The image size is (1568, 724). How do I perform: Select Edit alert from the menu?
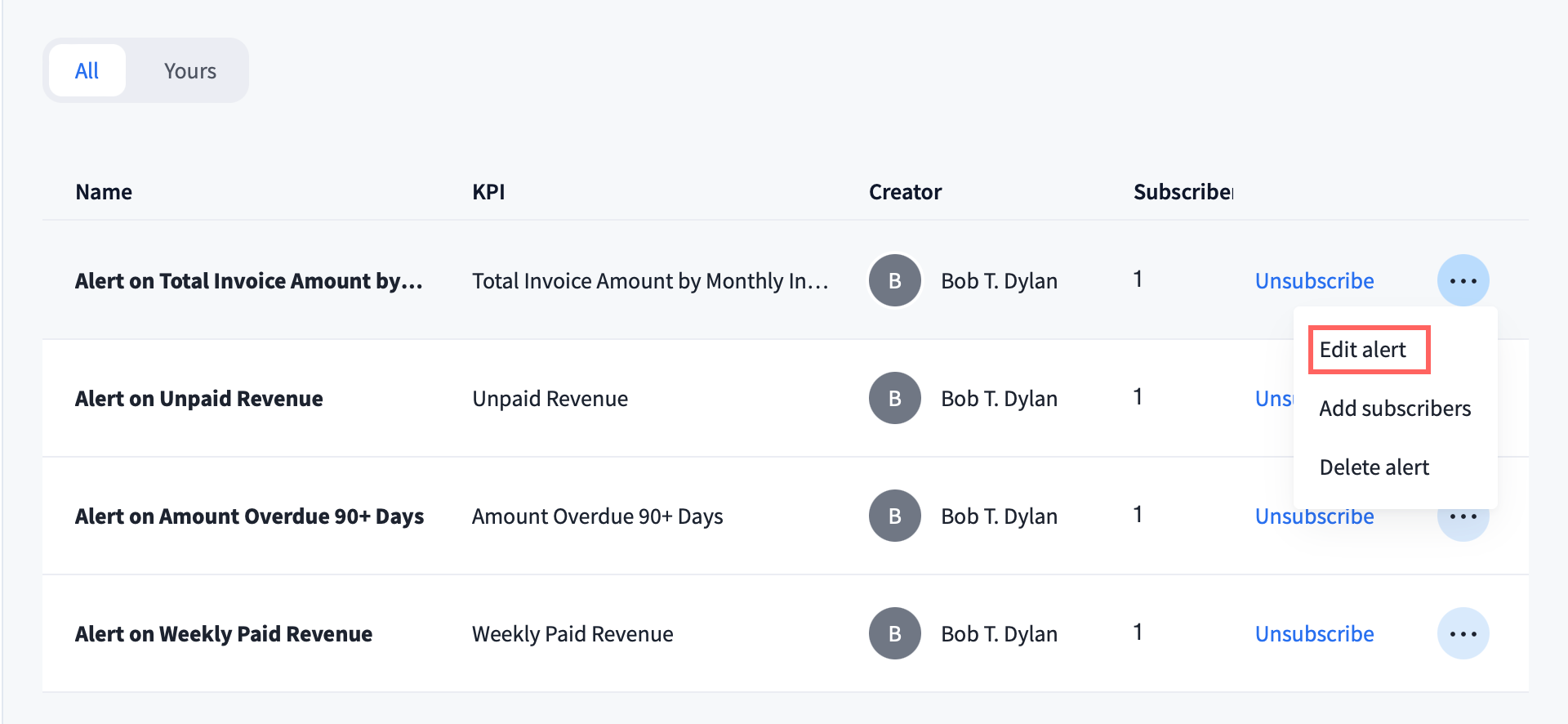click(1362, 350)
